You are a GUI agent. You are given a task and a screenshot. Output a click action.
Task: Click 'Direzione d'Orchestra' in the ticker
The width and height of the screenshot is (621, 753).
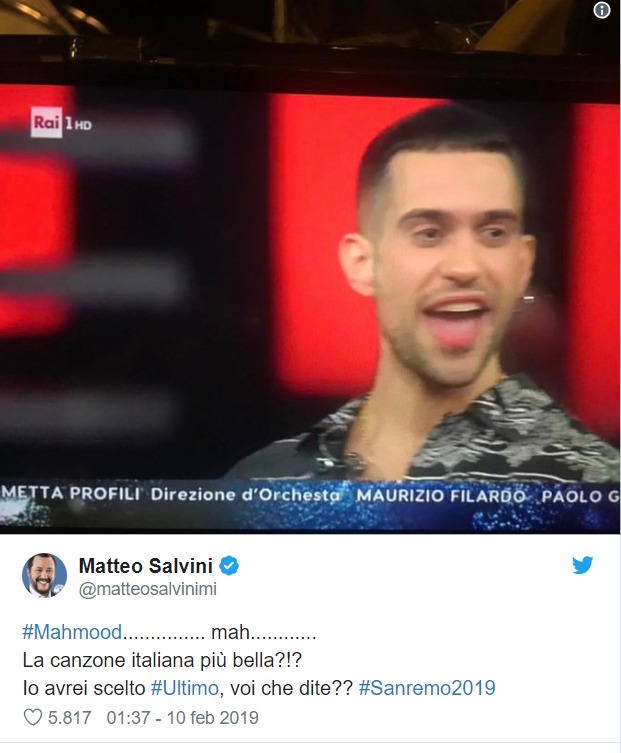(245, 495)
